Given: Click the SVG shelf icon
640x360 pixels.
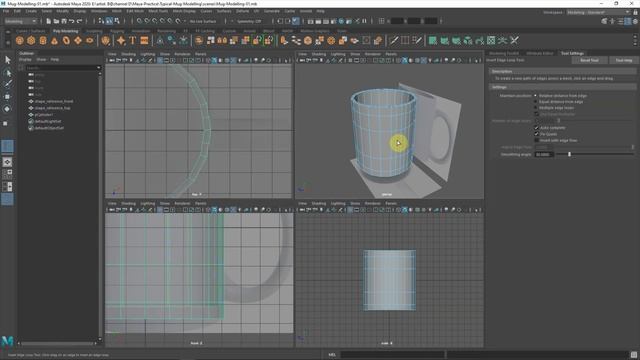Looking at the screenshot, I should click(144, 40).
